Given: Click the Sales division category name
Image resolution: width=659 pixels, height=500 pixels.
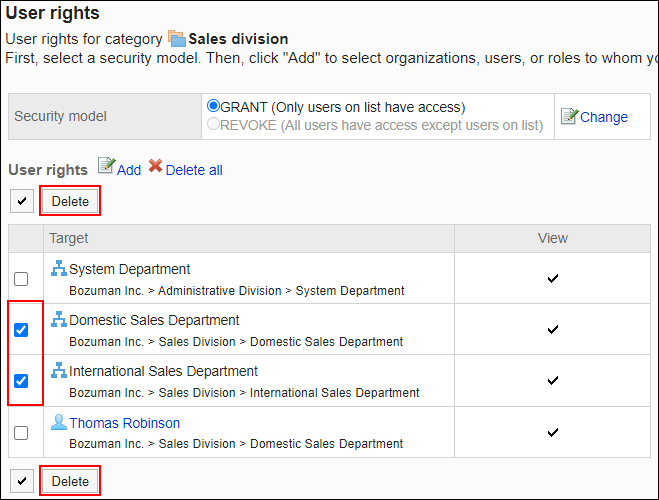Looking at the screenshot, I should pos(238,39).
